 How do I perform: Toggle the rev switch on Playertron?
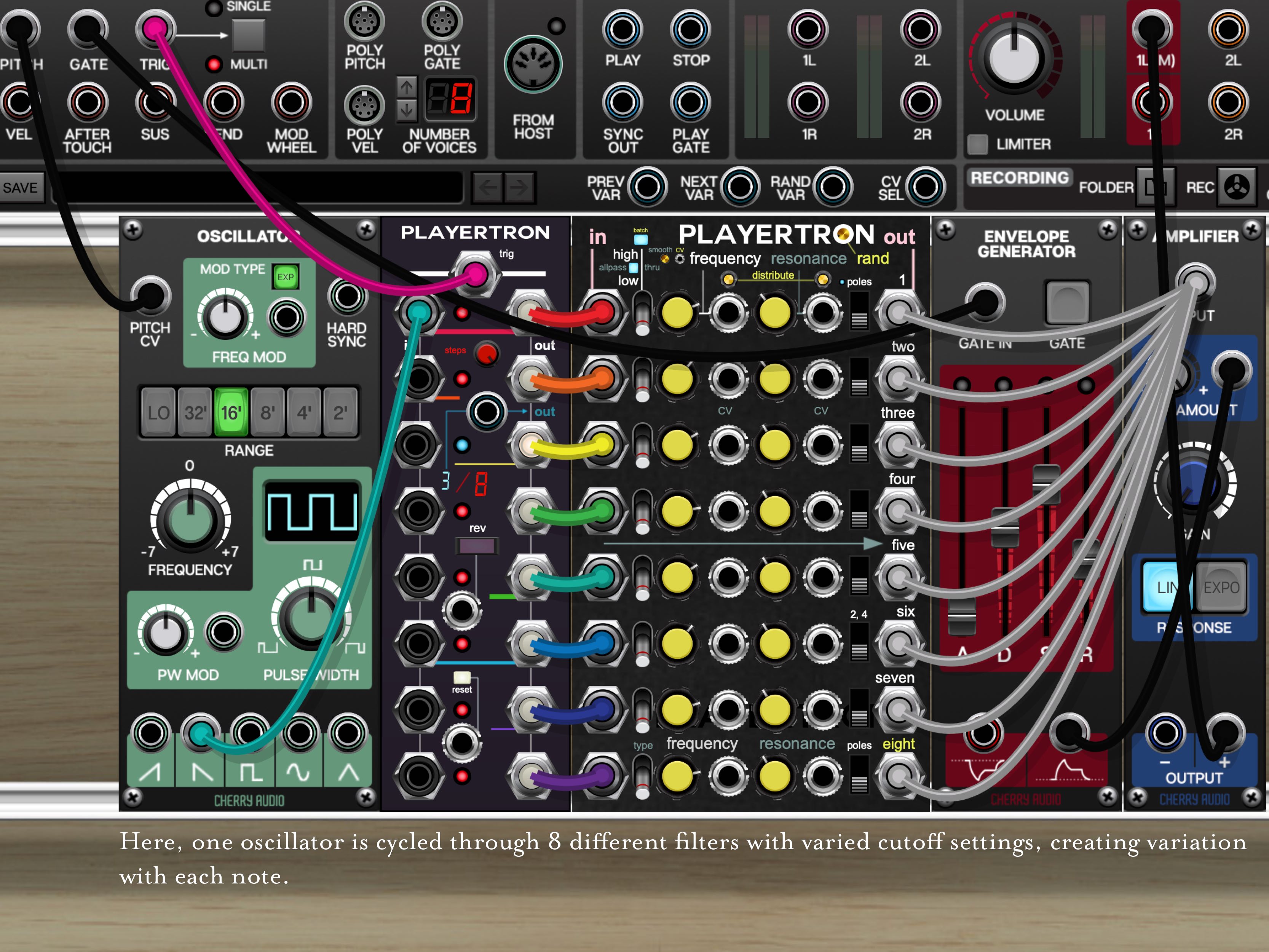[477, 546]
